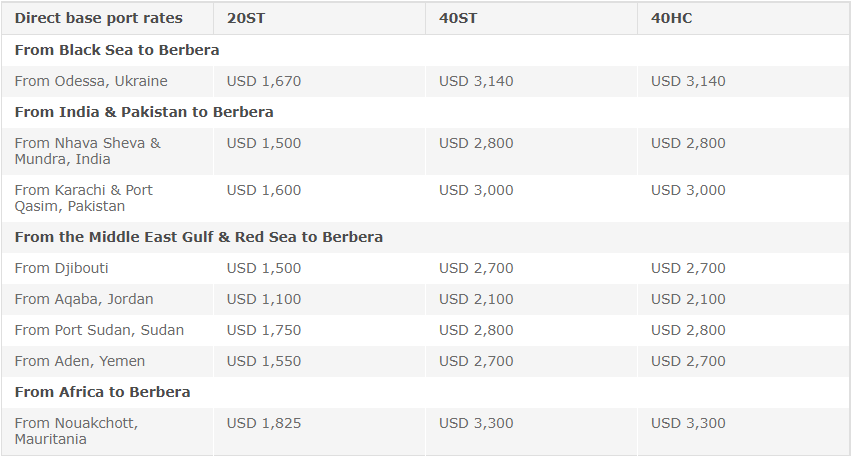Click the 'From India & Pakistan to Berbera' heading
Image resolution: width=853 pixels, height=458 pixels.
(144, 112)
